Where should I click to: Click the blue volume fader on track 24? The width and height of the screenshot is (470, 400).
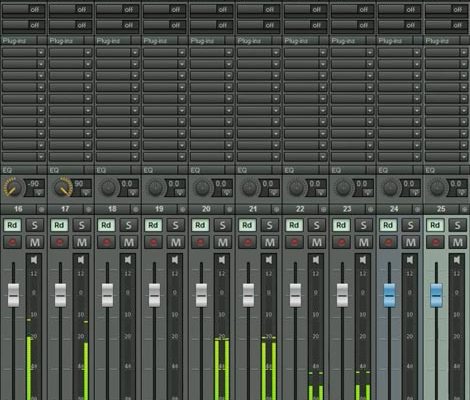(x=389, y=295)
